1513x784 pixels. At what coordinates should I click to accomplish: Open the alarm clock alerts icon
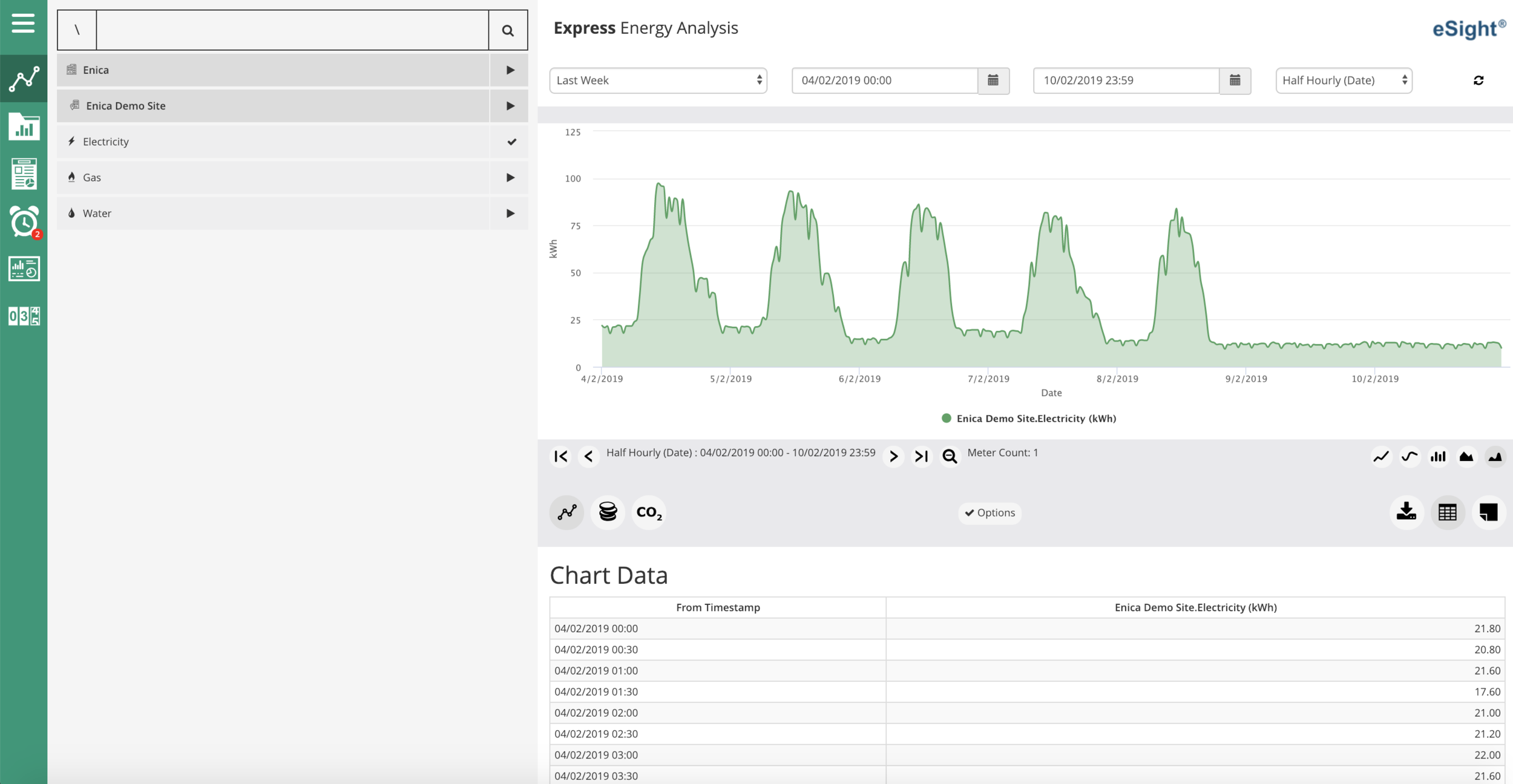(x=24, y=221)
